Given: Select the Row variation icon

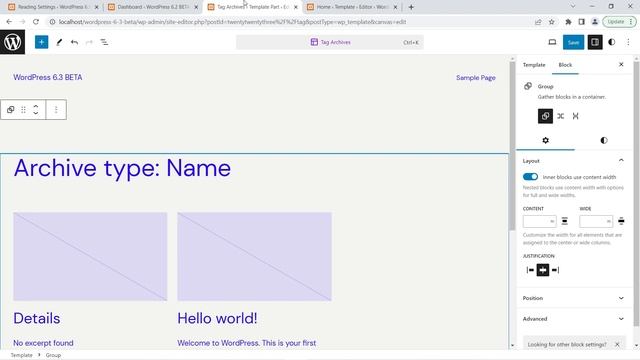Looking at the screenshot, I should pyautogui.click(x=561, y=116).
